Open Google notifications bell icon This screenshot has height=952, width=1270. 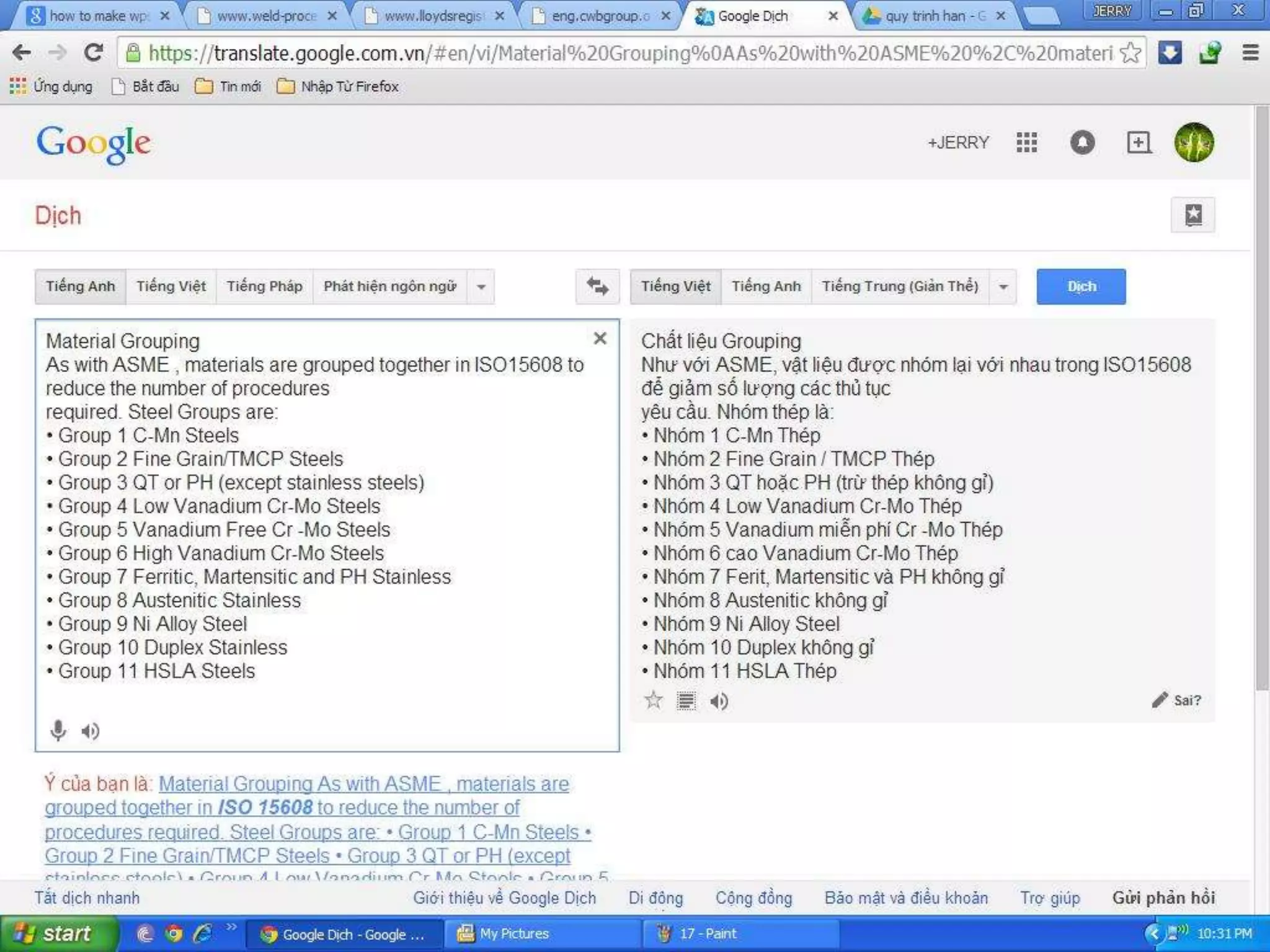(x=1082, y=143)
